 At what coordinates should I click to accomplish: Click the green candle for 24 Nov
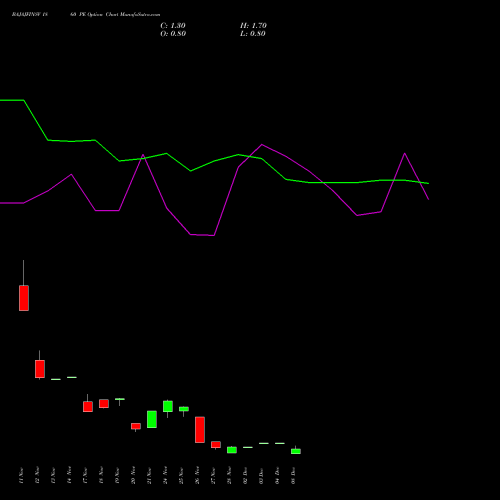pos(168,406)
